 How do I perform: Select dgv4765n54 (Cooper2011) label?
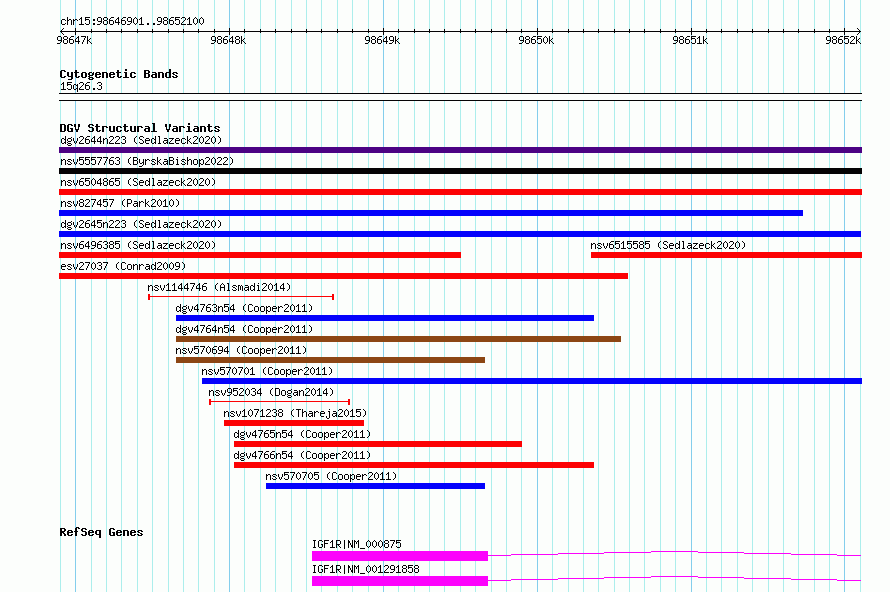coord(302,434)
